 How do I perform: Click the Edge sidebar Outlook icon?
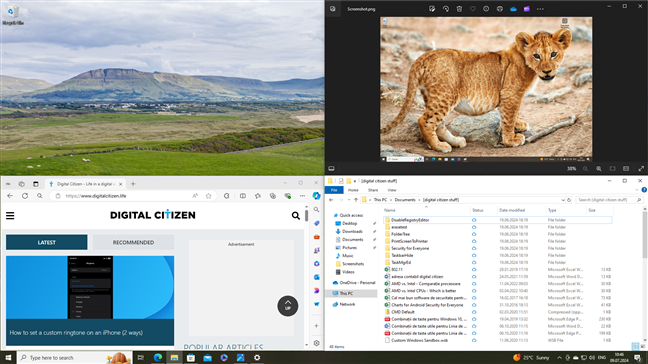[x=317, y=277]
